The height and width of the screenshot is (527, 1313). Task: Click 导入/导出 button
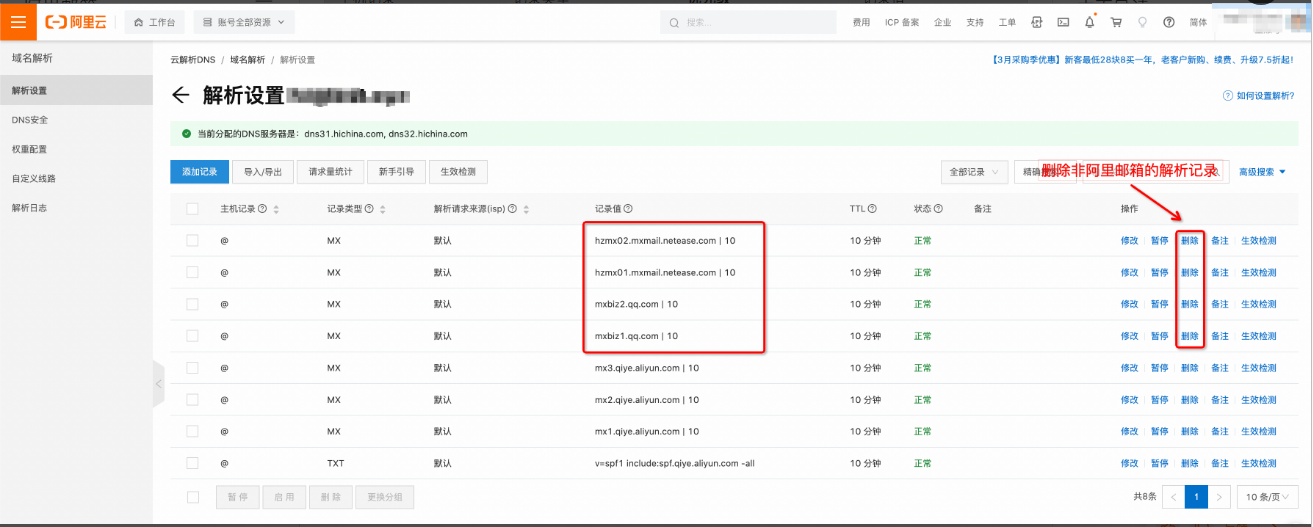(264, 172)
